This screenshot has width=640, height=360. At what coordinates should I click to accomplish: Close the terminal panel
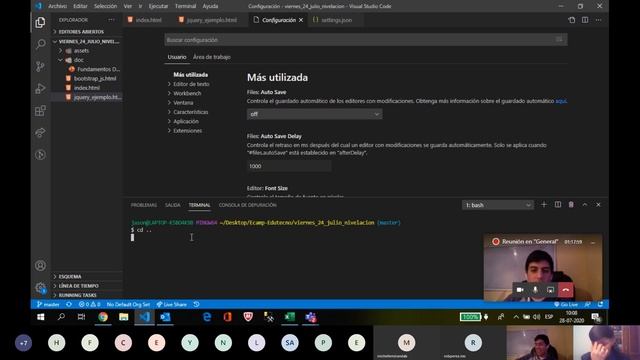(x=598, y=204)
